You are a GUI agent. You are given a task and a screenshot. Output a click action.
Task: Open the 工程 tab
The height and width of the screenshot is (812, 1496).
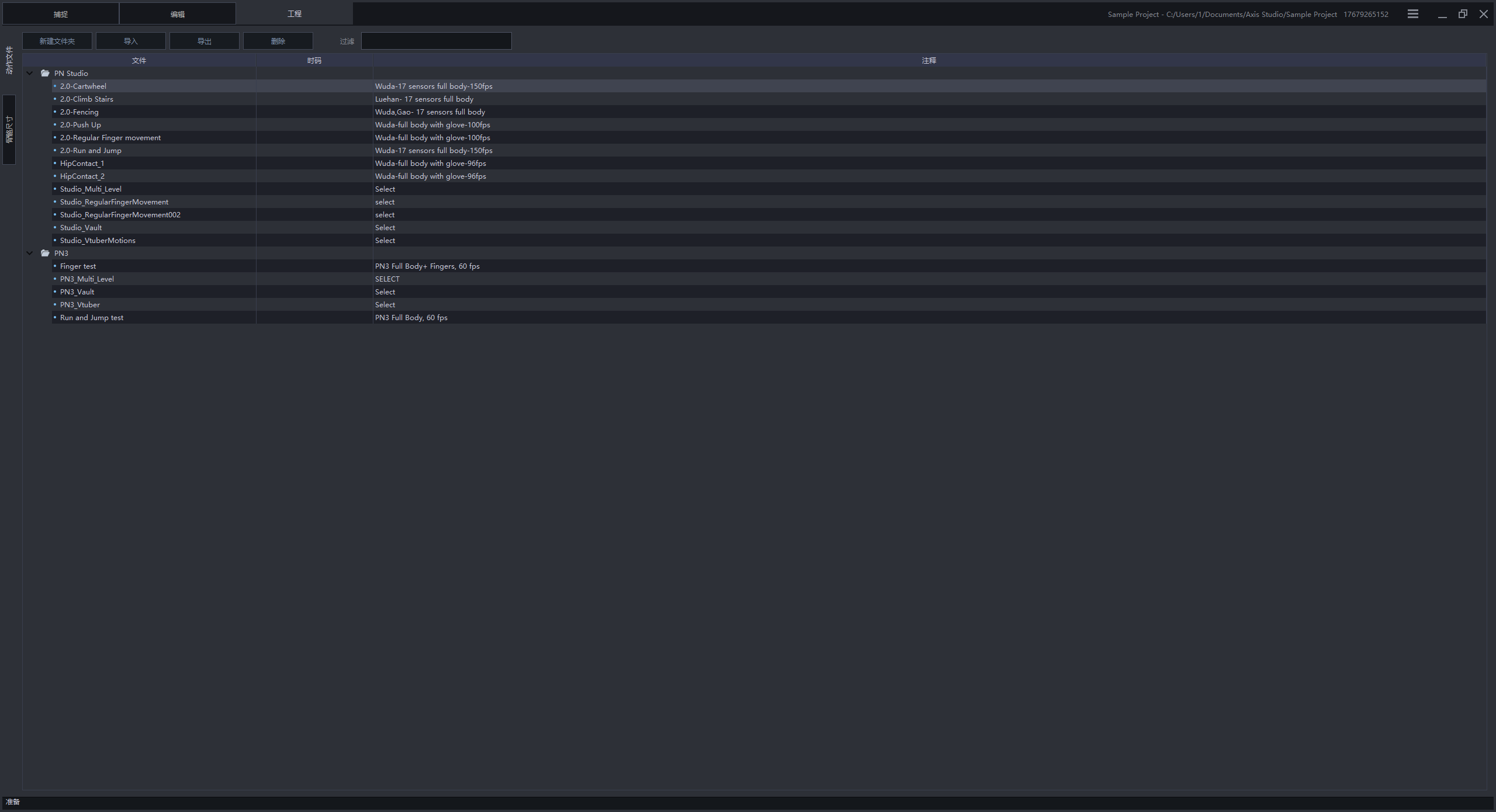pos(295,14)
